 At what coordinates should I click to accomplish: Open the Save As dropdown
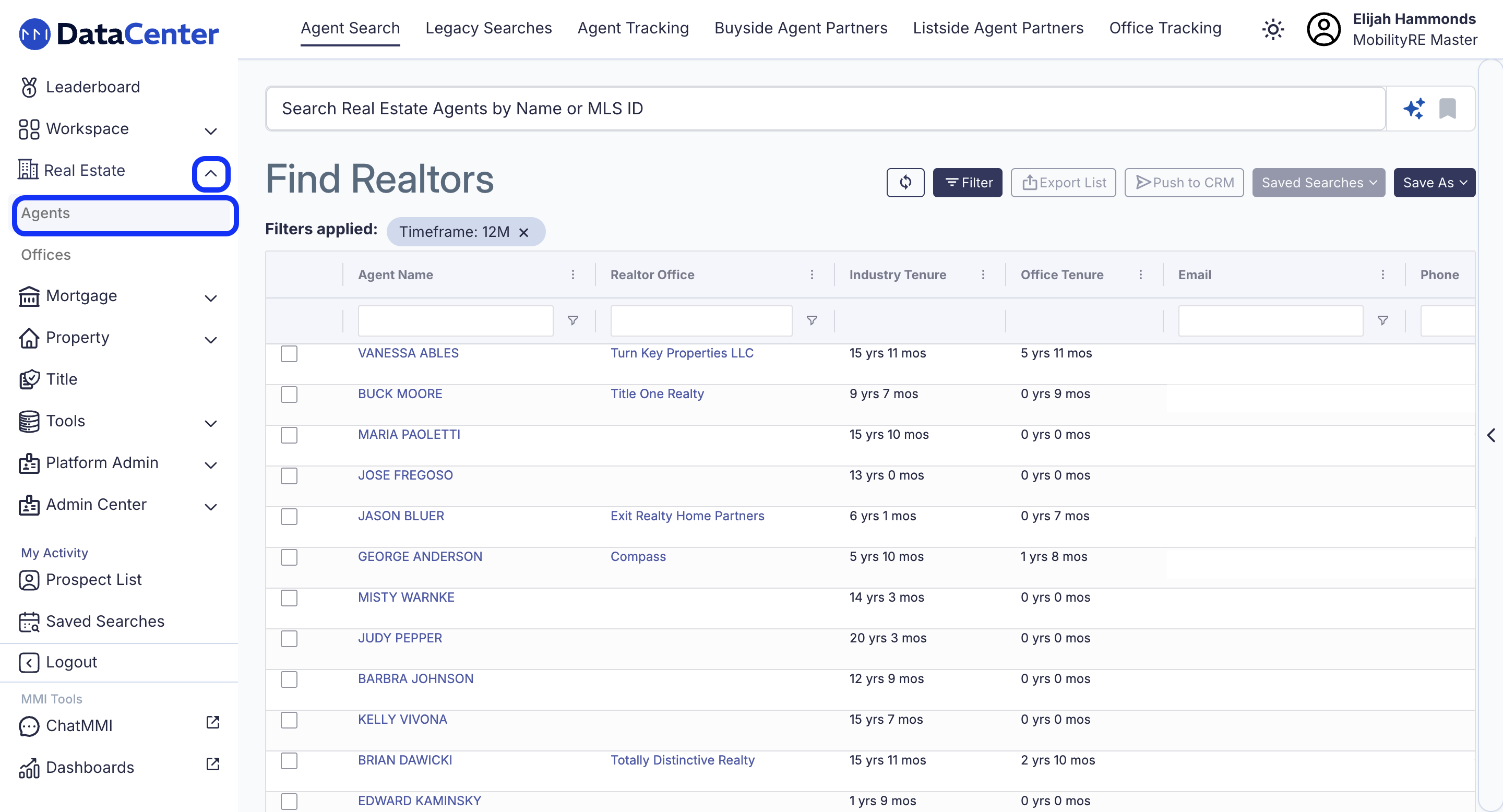[1434, 183]
